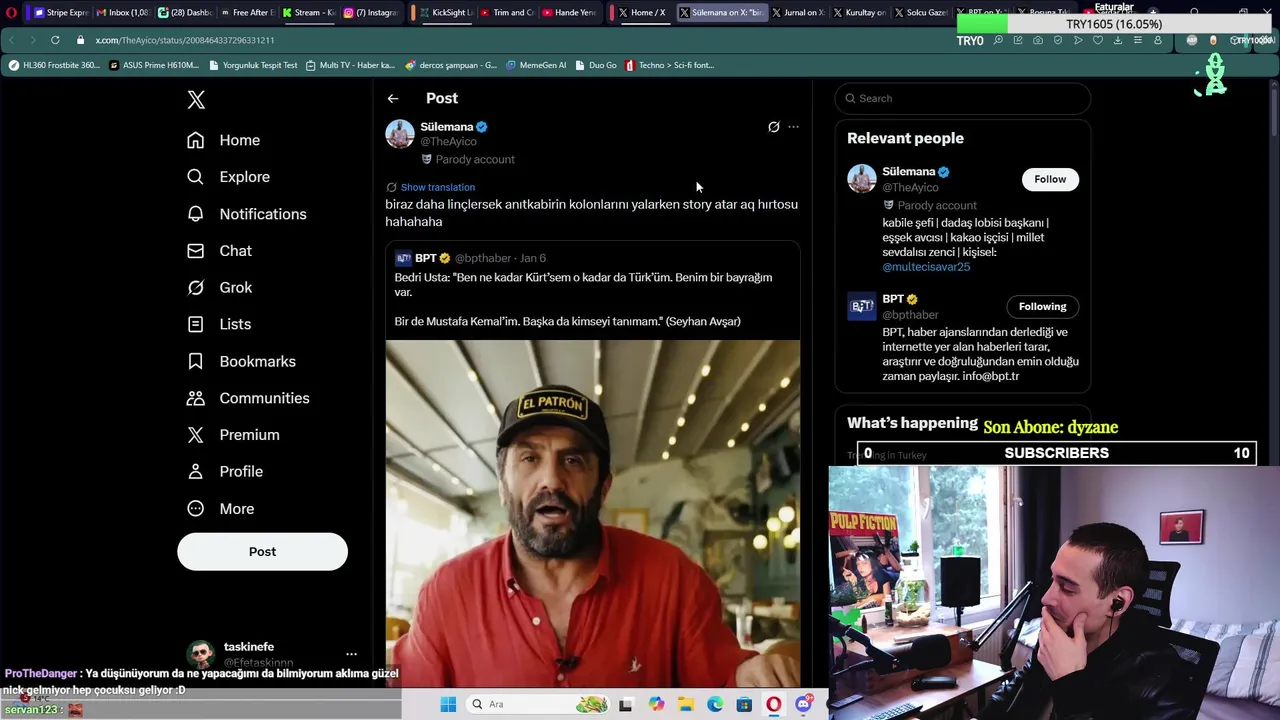
Task: Open Home from the X sidebar
Action: click(224, 140)
